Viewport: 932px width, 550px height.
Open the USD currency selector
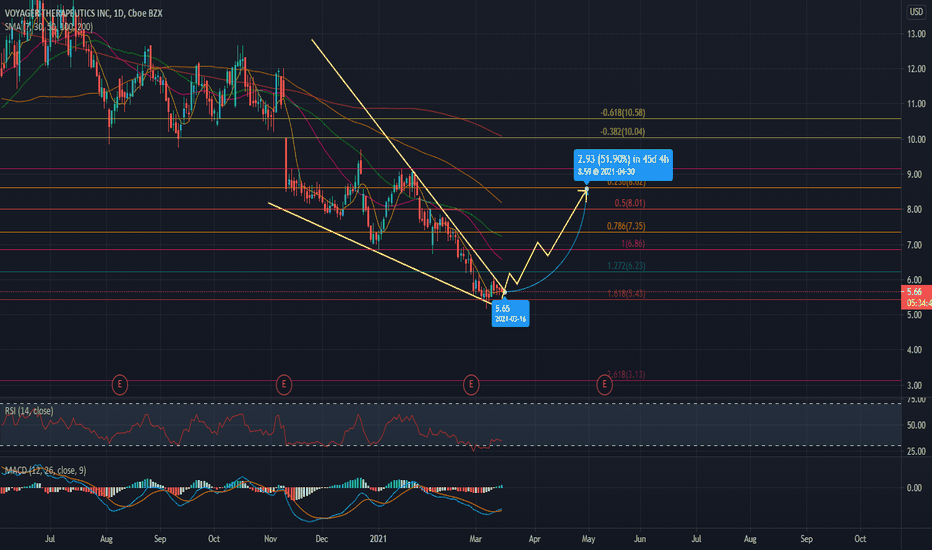[916, 12]
